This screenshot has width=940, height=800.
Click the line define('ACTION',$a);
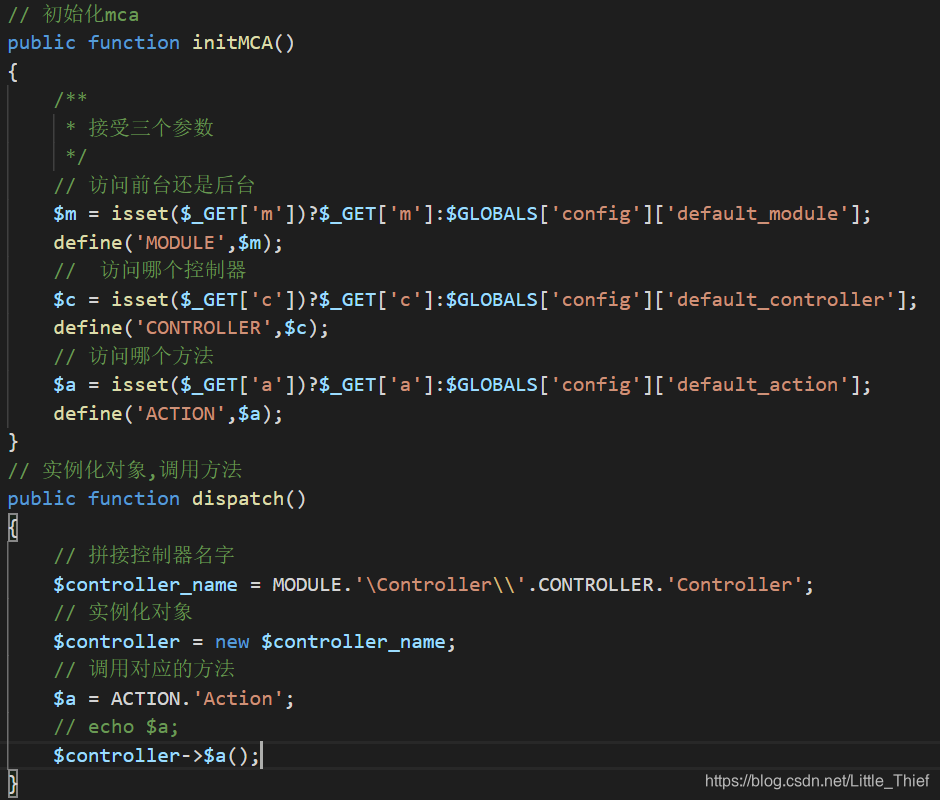(x=168, y=413)
